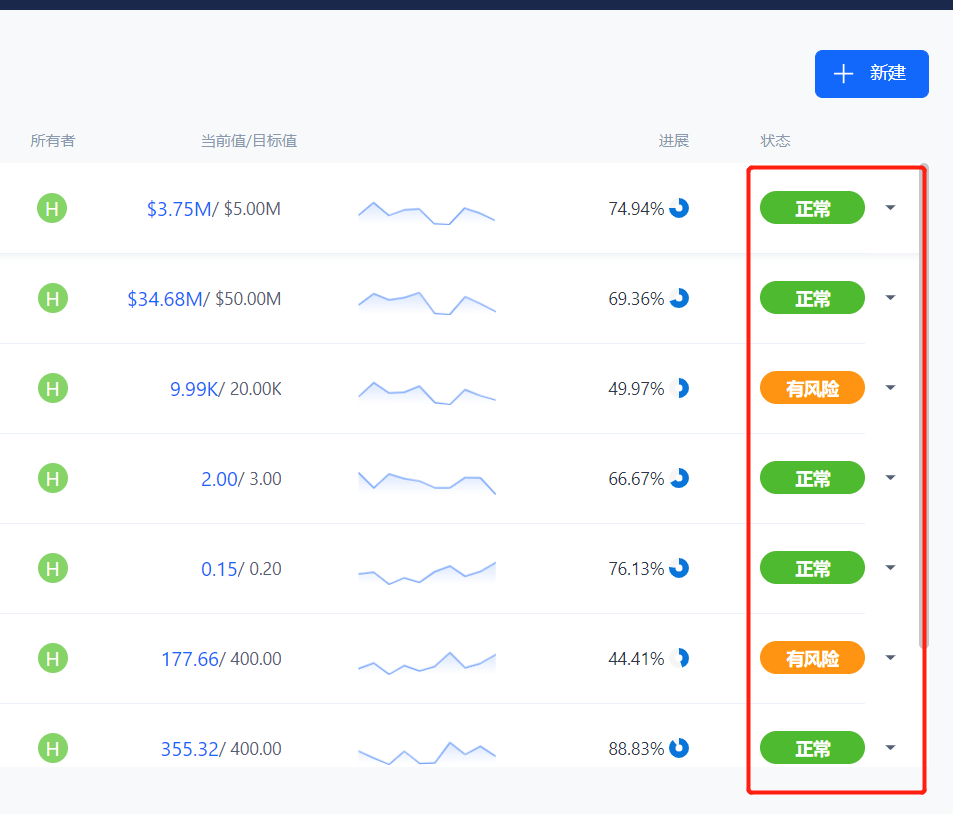Expand status dropdown arrow in 66.67% row
Viewport: 953px width, 814px height.
click(890, 478)
